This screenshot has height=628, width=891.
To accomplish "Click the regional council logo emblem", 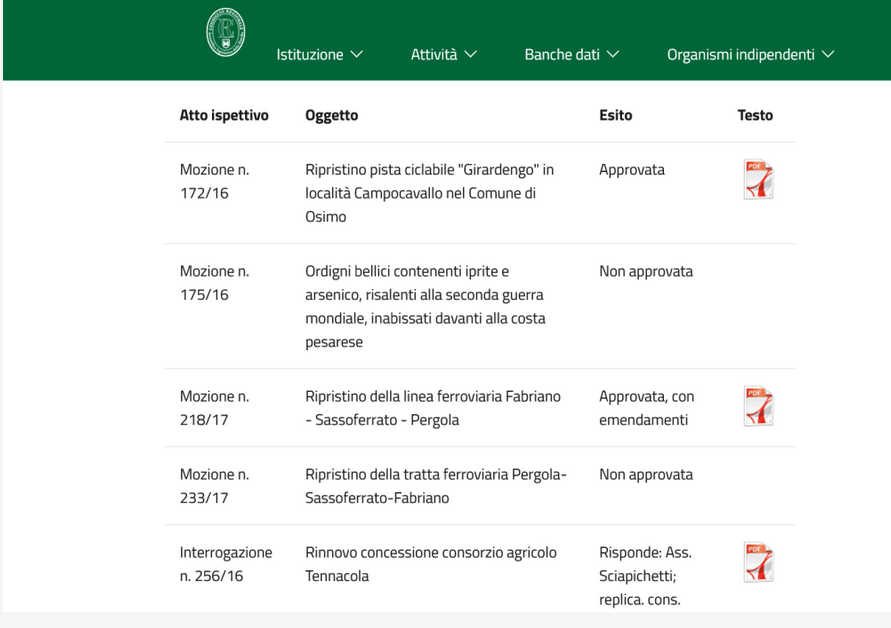I will (x=226, y=33).
